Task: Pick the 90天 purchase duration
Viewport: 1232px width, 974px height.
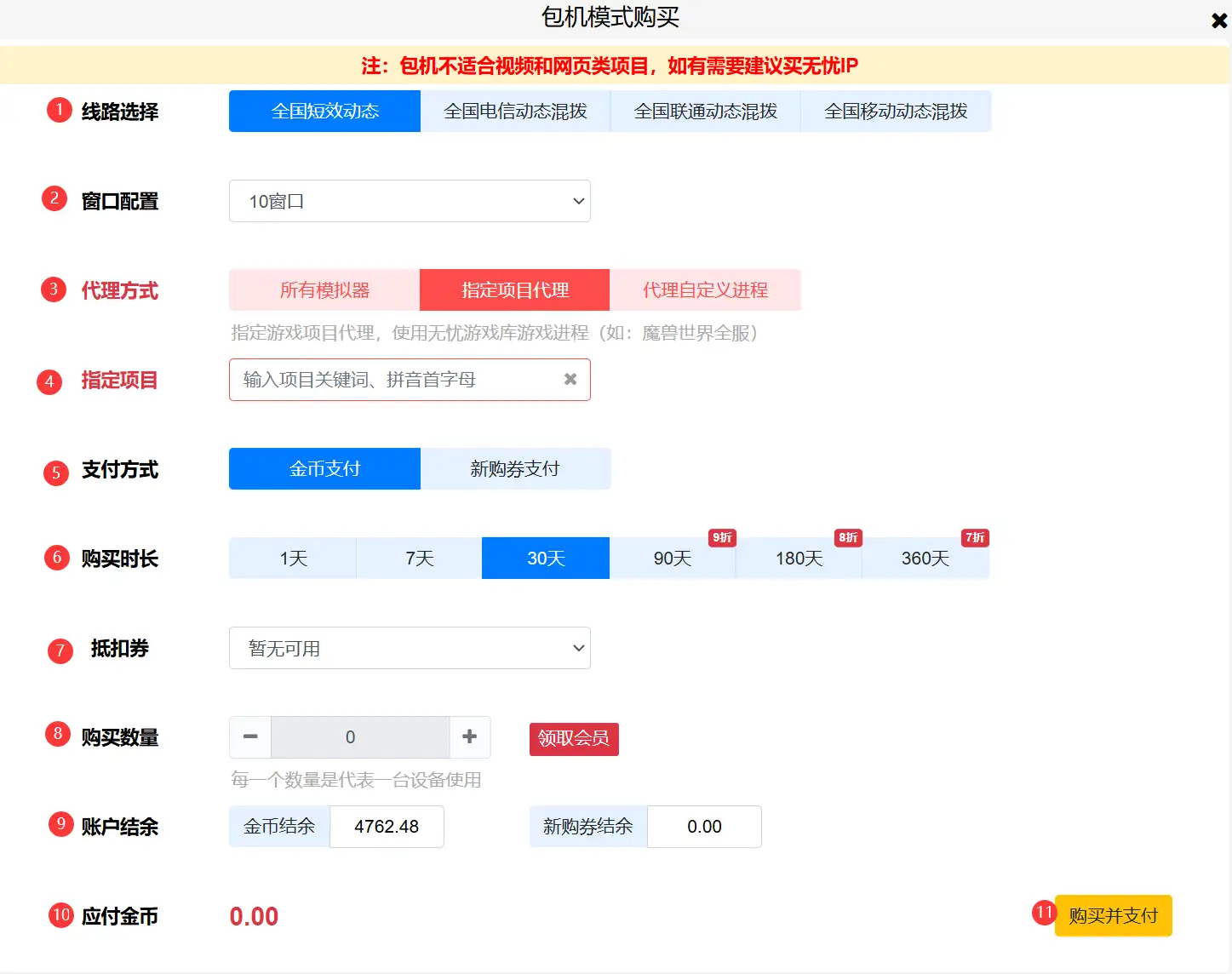Action: point(672,559)
